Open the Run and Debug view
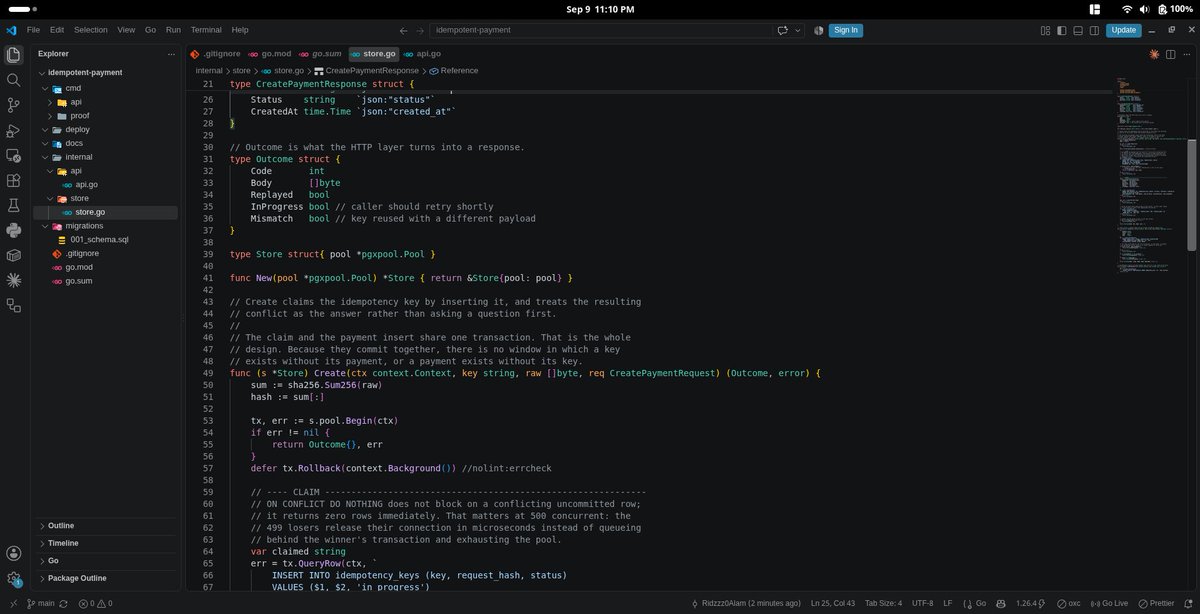The height and width of the screenshot is (614, 1200). click(13, 131)
